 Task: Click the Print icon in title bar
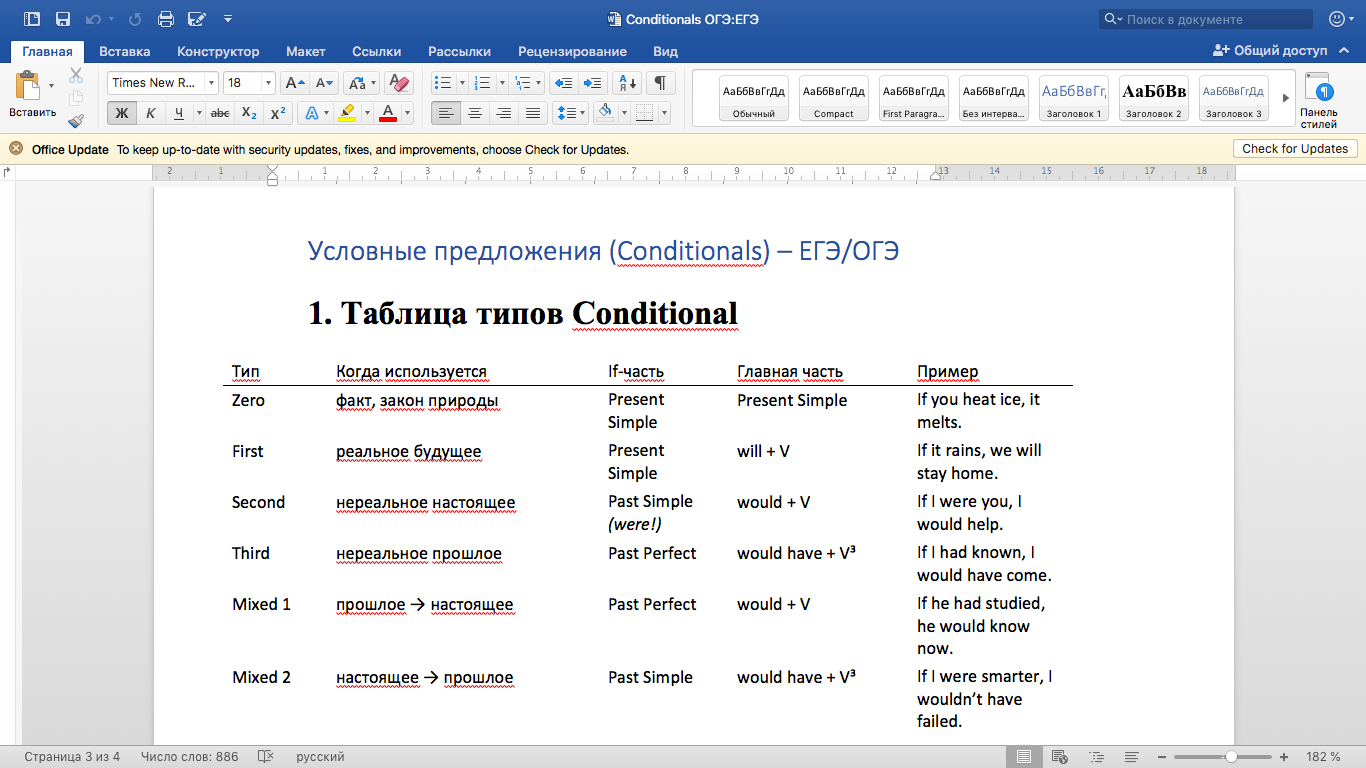(166, 19)
